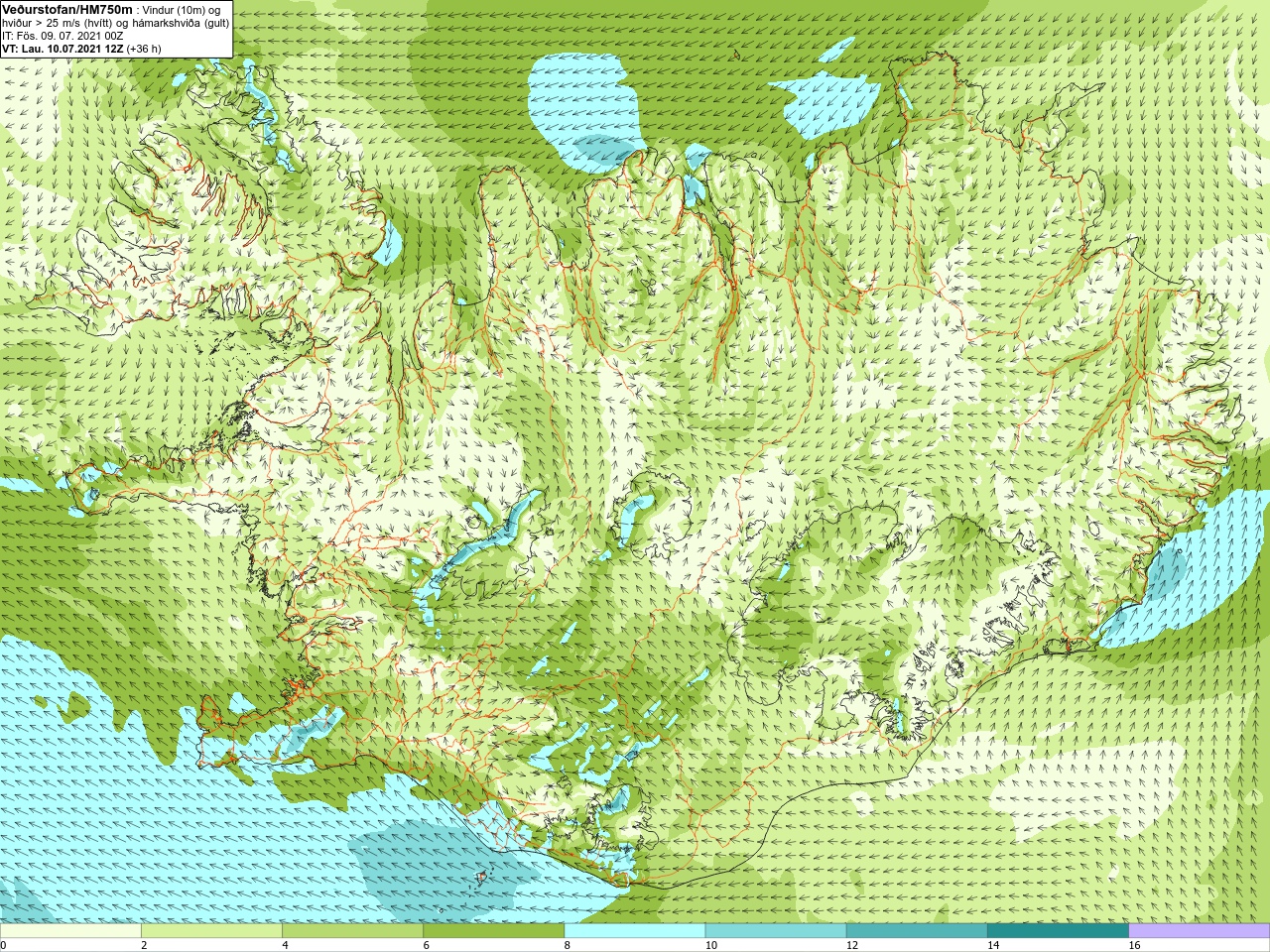Click the 'hviður > 25 m/s (hvítt)' line
The width and height of the screenshot is (1270, 952).
[x=58, y=24]
